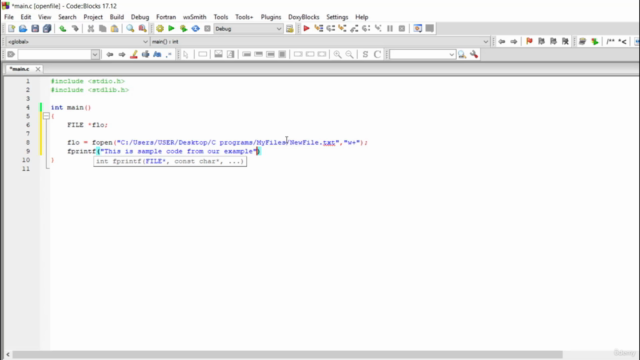Image resolution: width=640 pixels, height=360 pixels.
Task: Click the selected text highlight marker icon
Action: point(133,54)
